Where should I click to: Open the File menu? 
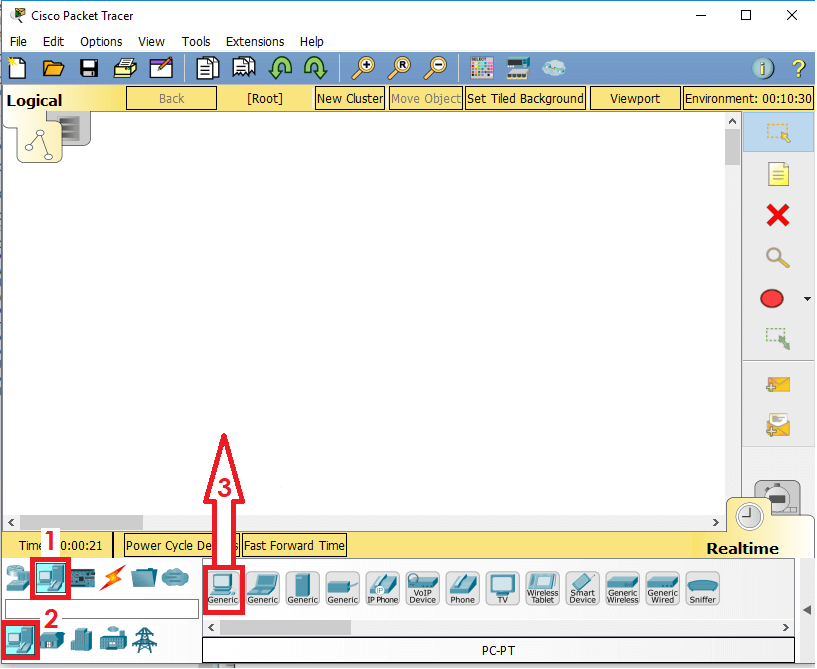(18, 41)
